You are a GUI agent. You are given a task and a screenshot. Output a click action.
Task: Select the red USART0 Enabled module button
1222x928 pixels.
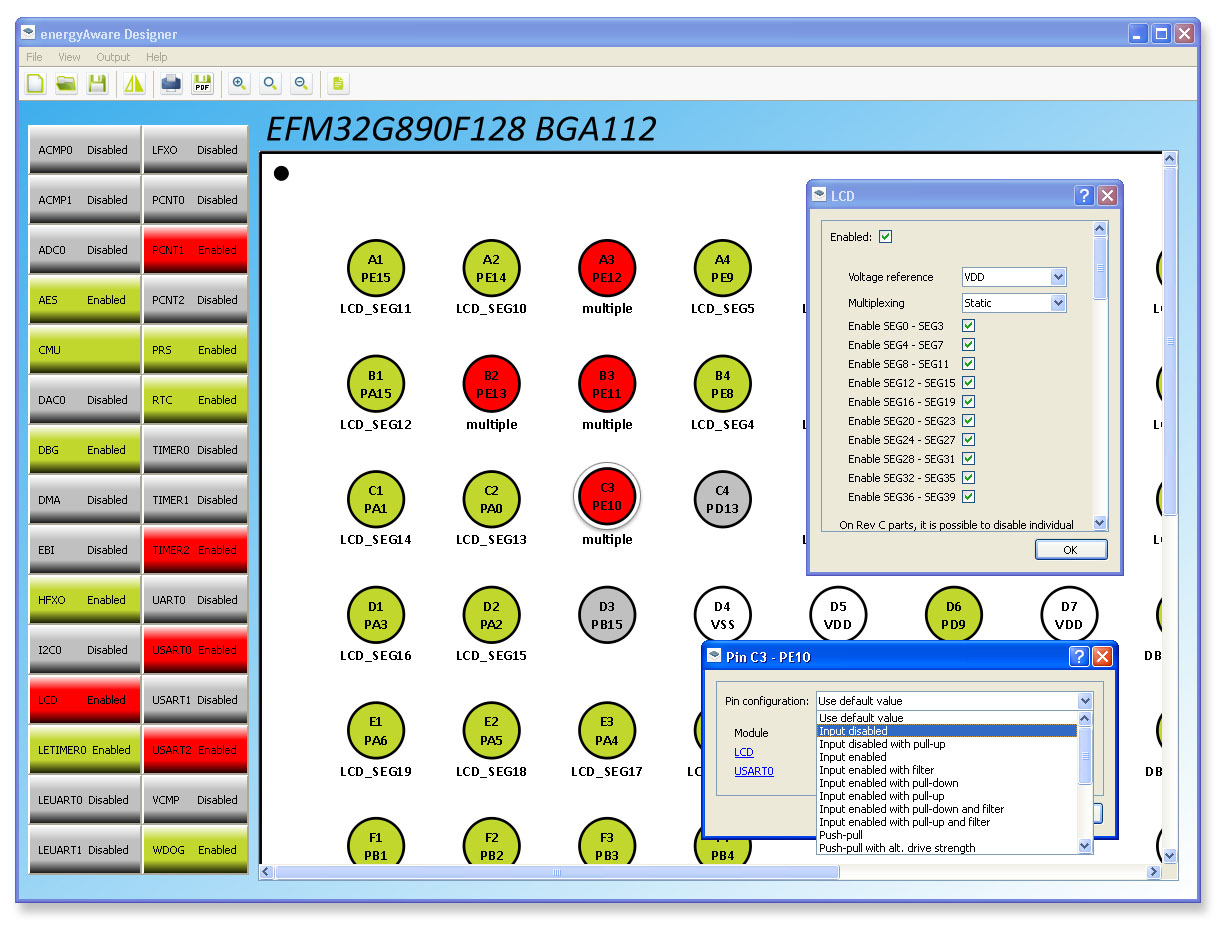(x=195, y=650)
